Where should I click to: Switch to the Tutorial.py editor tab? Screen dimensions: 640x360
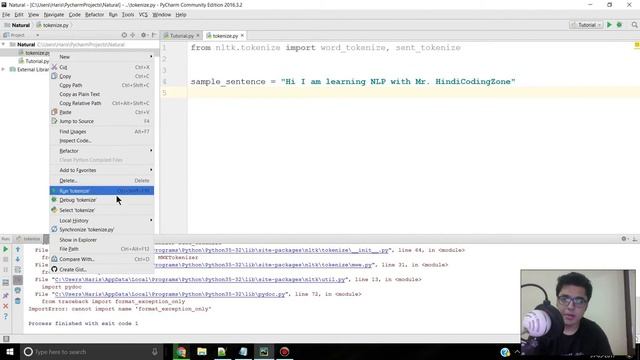pyautogui.click(x=182, y=36)
